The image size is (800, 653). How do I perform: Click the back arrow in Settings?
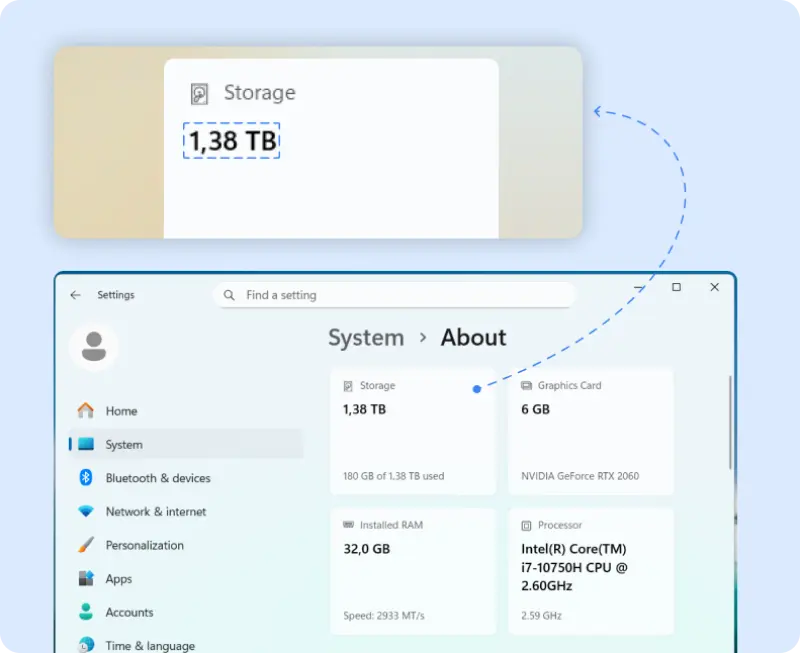(76, 295)
